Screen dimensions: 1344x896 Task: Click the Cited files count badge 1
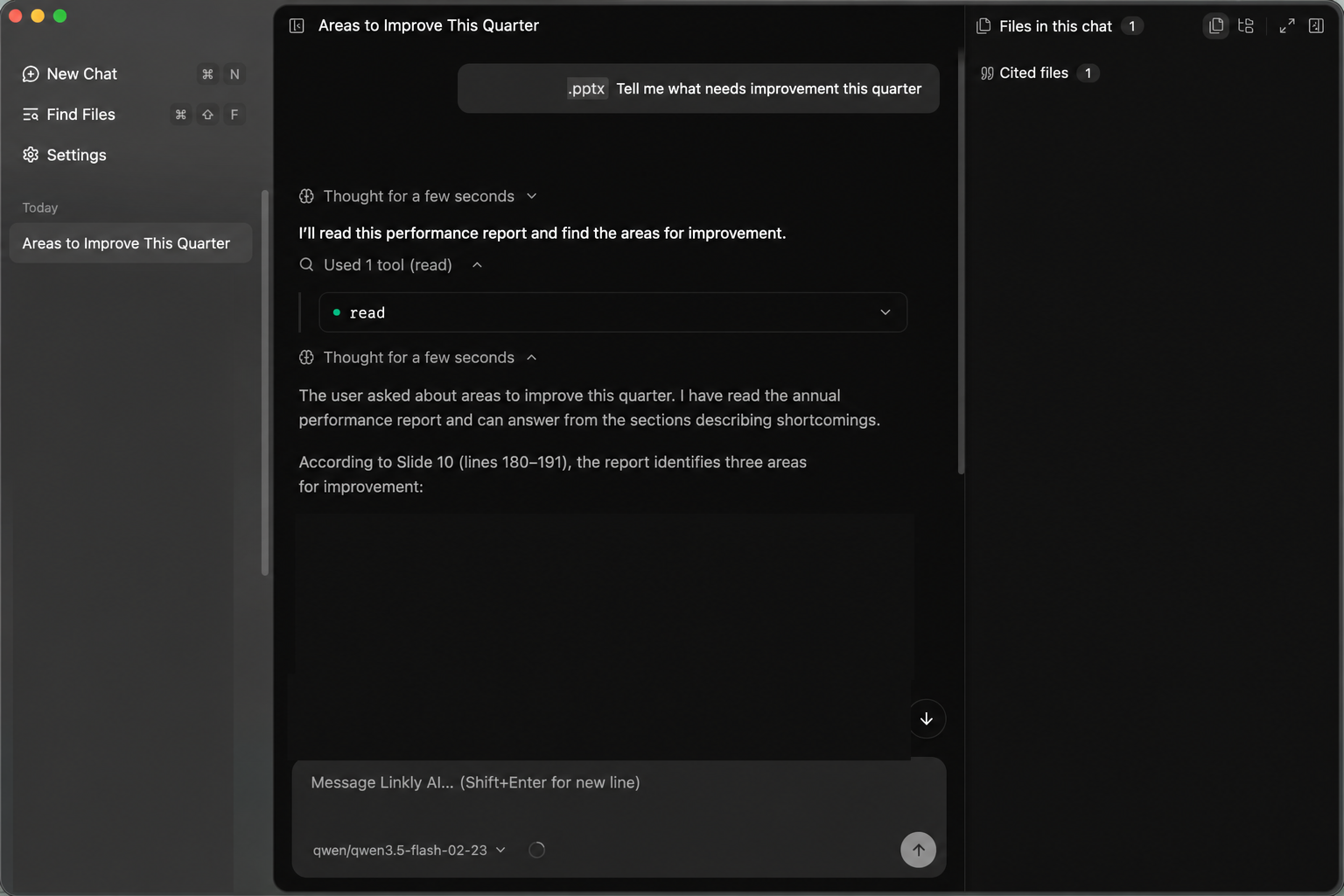click(x=1088, y=73)
